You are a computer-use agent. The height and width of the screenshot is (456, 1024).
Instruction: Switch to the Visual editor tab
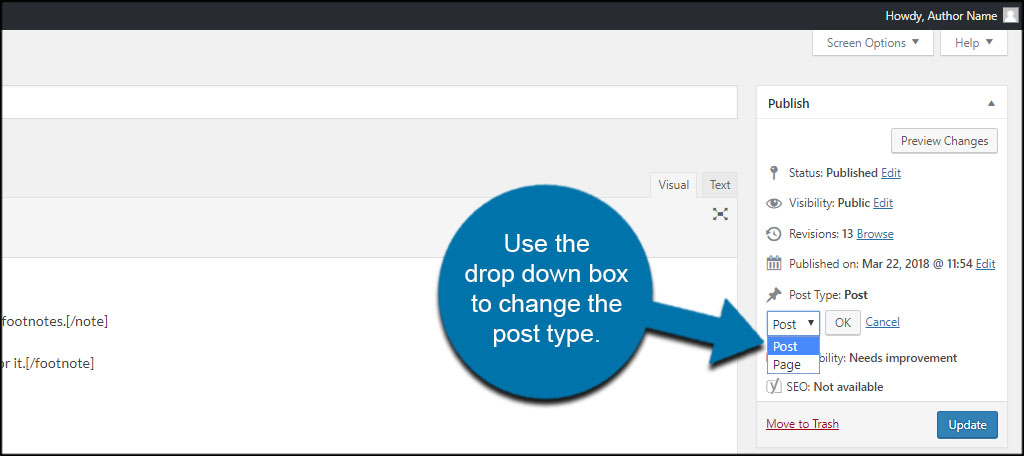pyautogui.click(x=673, y=185)
